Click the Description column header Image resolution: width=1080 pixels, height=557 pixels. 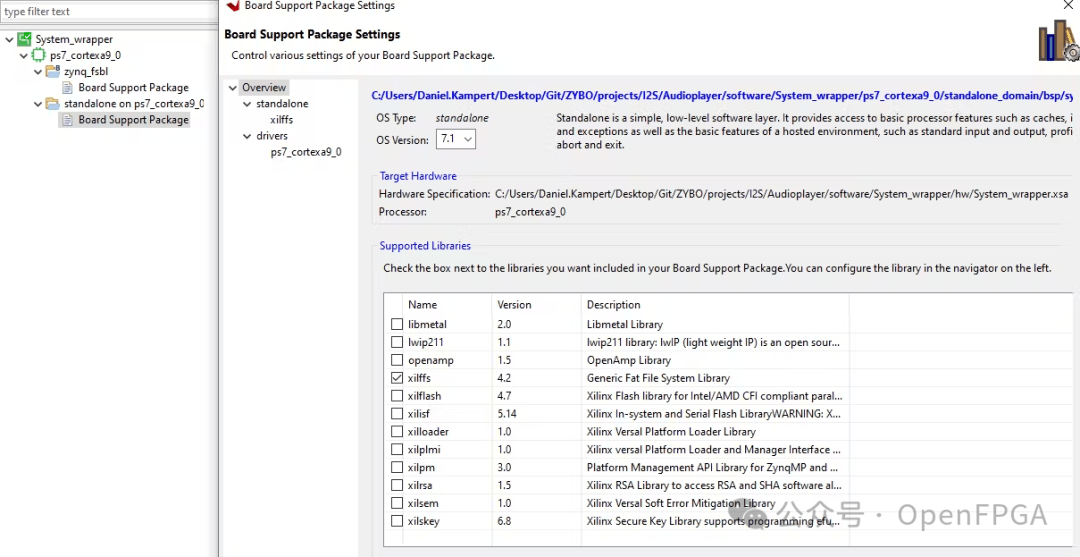[x=614, y=304]
